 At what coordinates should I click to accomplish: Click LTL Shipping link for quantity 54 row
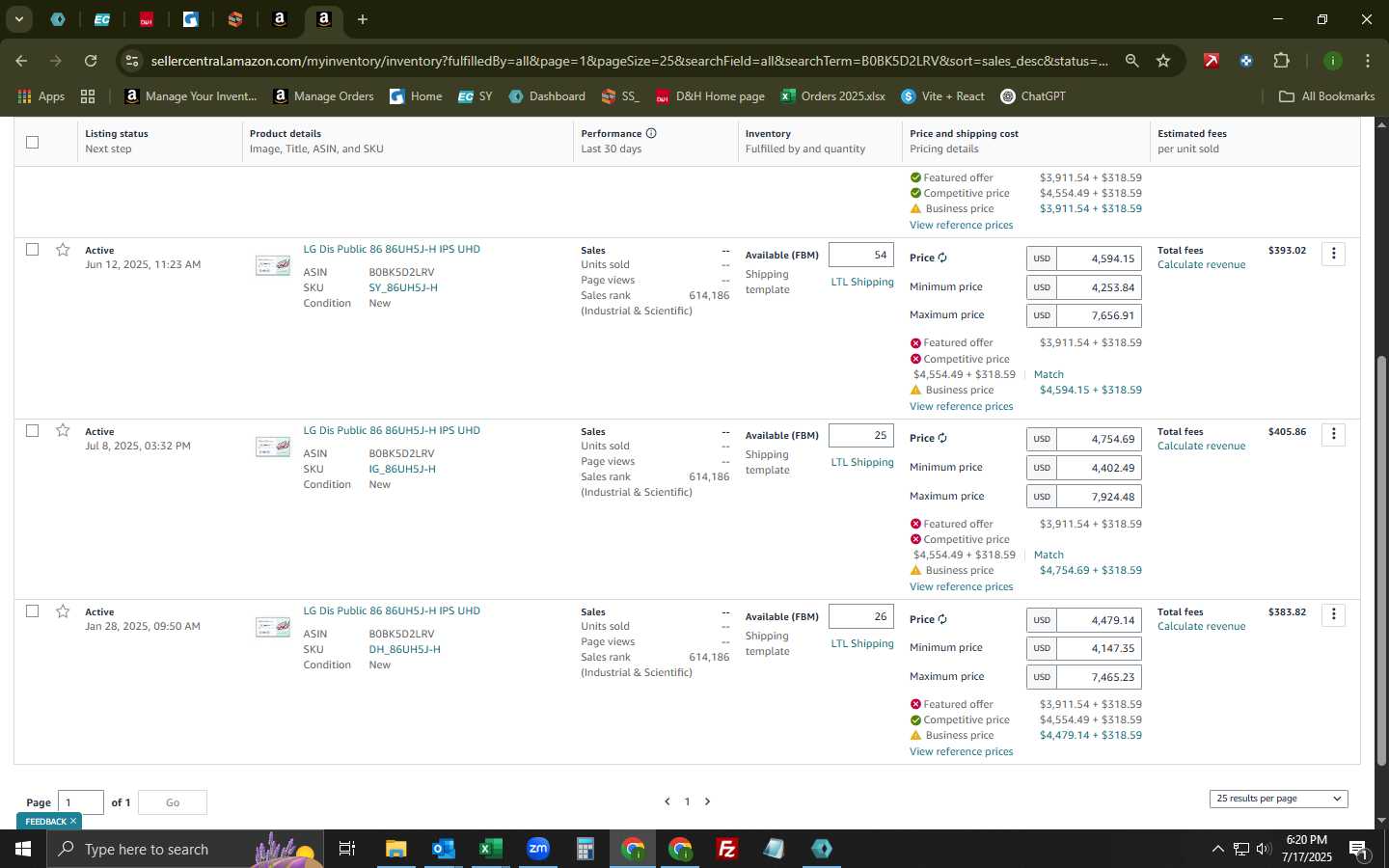click(862, 282)
